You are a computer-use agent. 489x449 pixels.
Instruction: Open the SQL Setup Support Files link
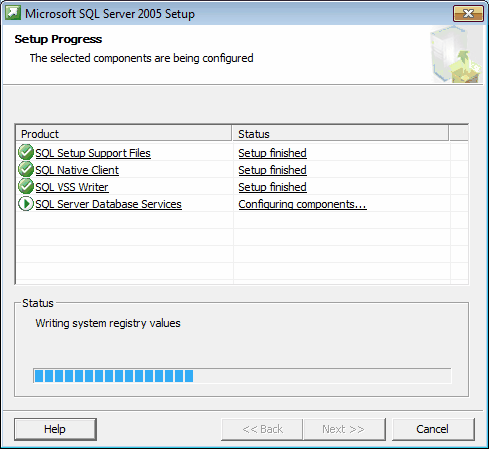pos(93,153)
